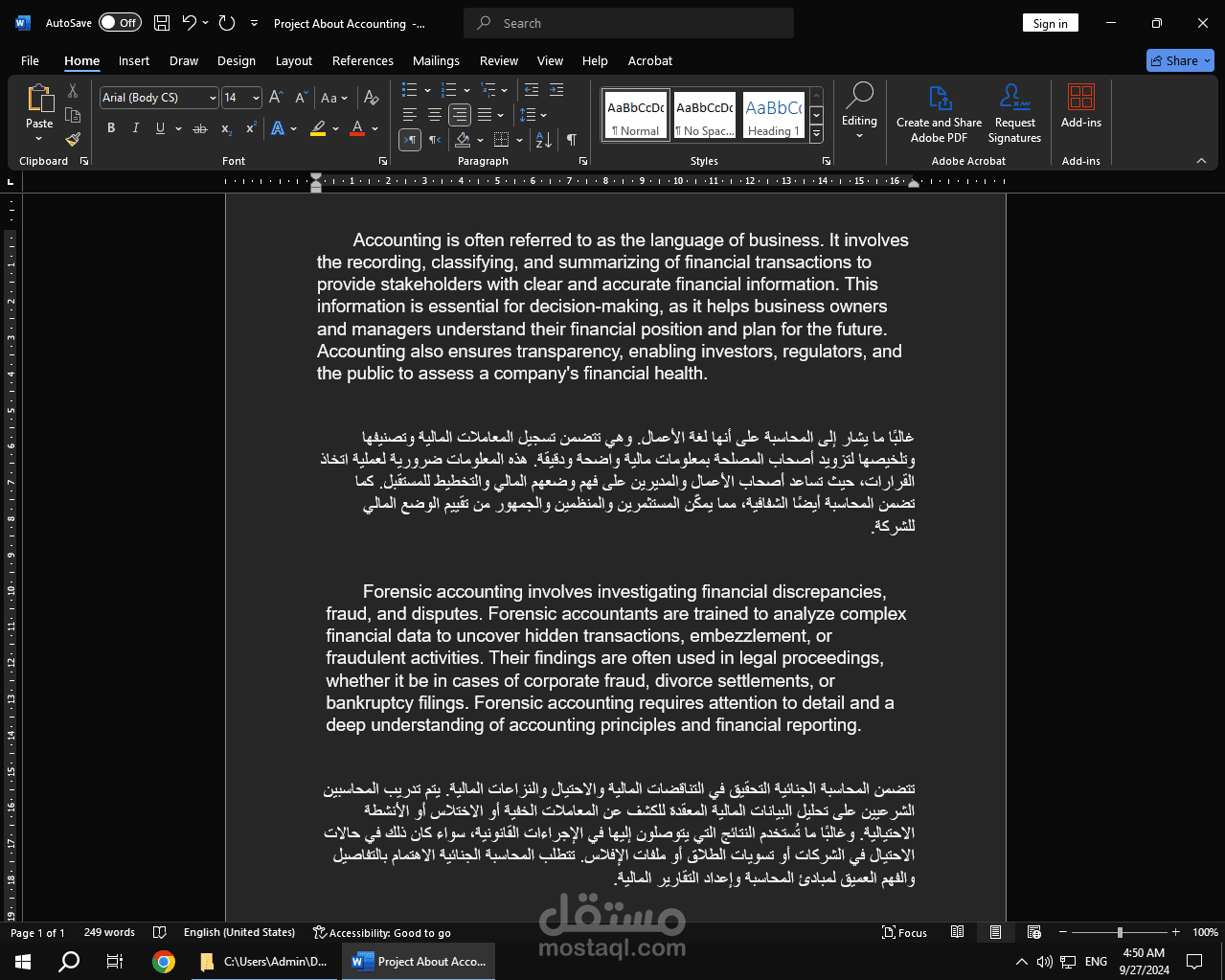Expand bullets list dropdown arrow
Image resolution: width=1225 pixels, height=980 pixels.
pyautogui.click(x=427, y=90)
